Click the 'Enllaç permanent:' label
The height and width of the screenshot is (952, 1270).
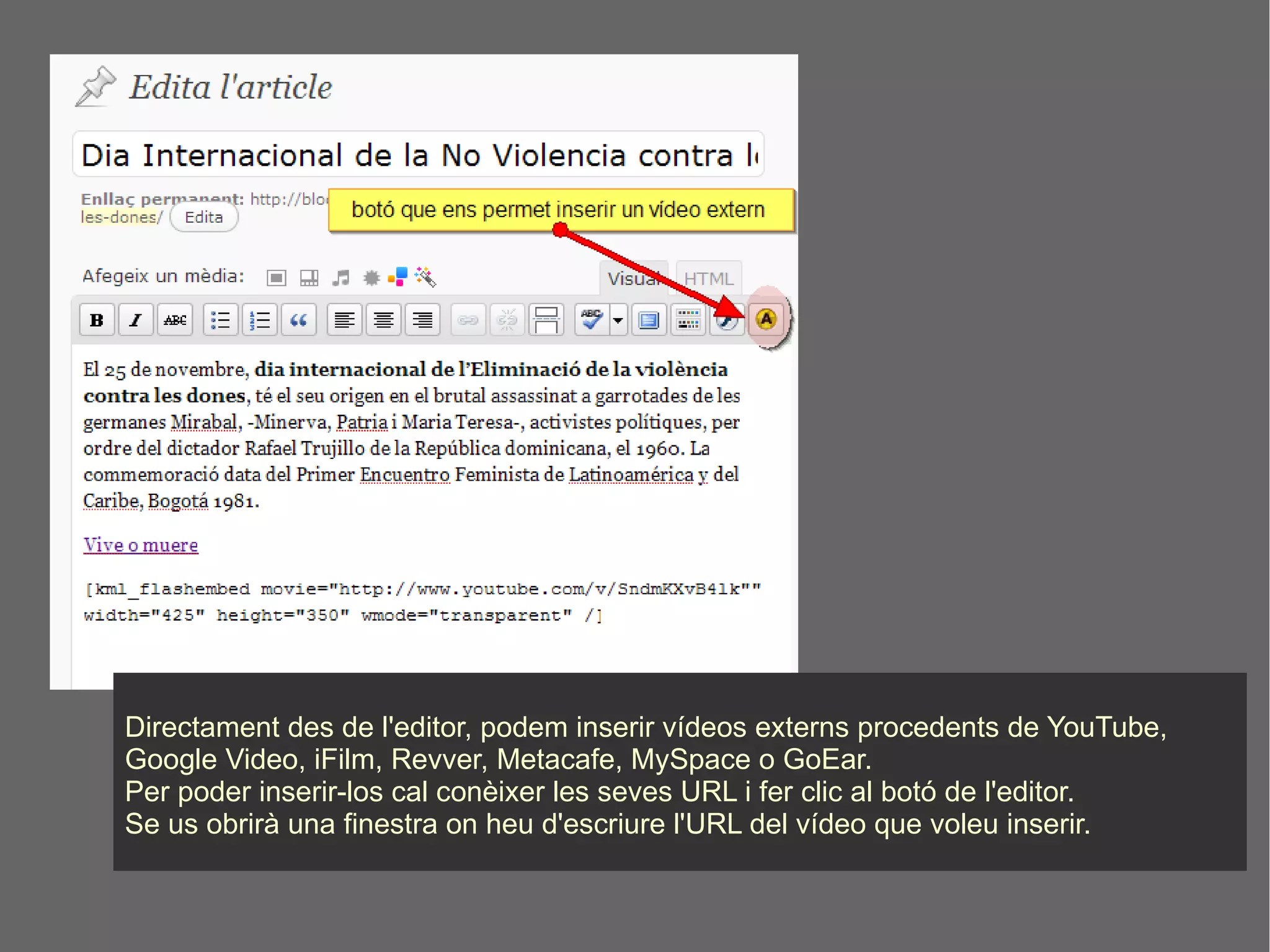[x=162, y=199]
